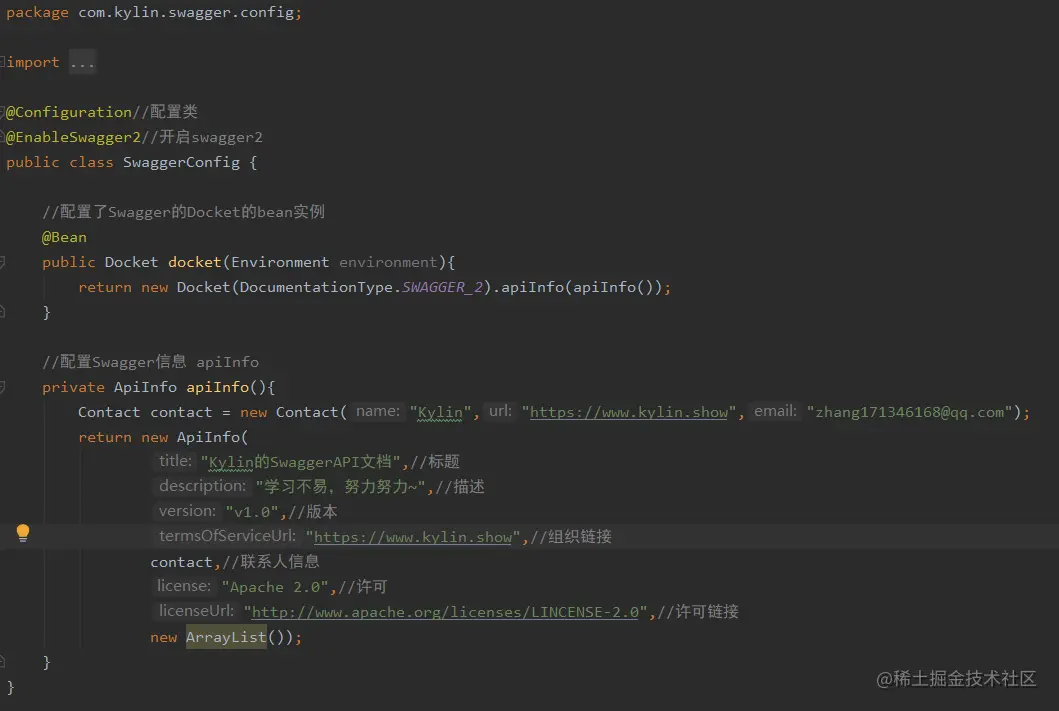Click the 'package' keyword
Image resolution: width=1059 pixels, height=711 pixels.
click(x=37, y=13)
